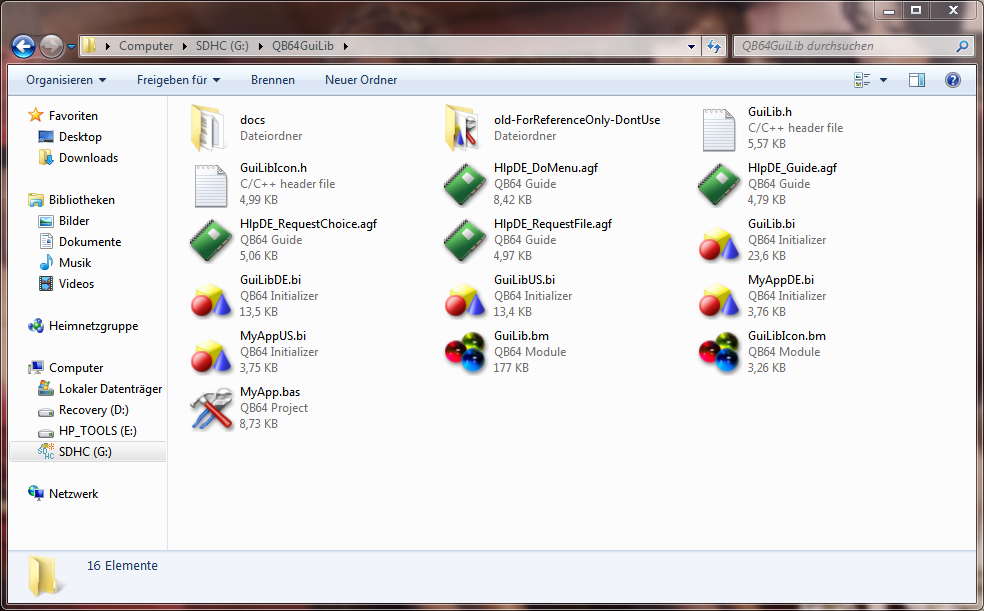
Task: Open the Bilder library
Action: (x=74, y=221)
